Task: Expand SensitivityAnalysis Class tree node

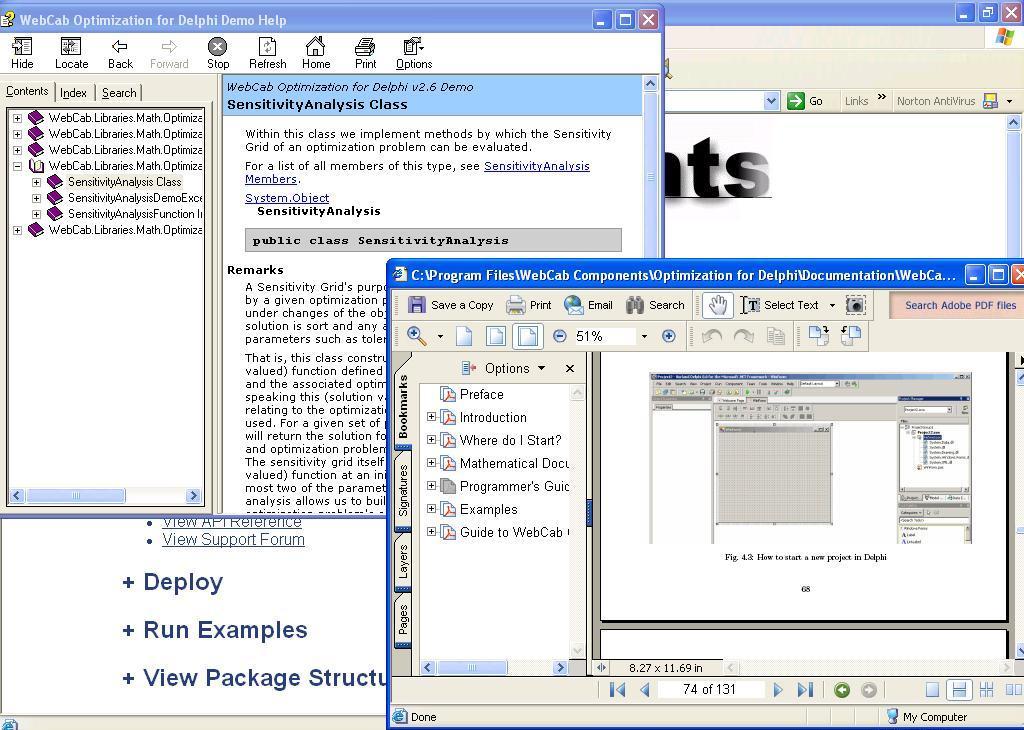Action: 37,182
